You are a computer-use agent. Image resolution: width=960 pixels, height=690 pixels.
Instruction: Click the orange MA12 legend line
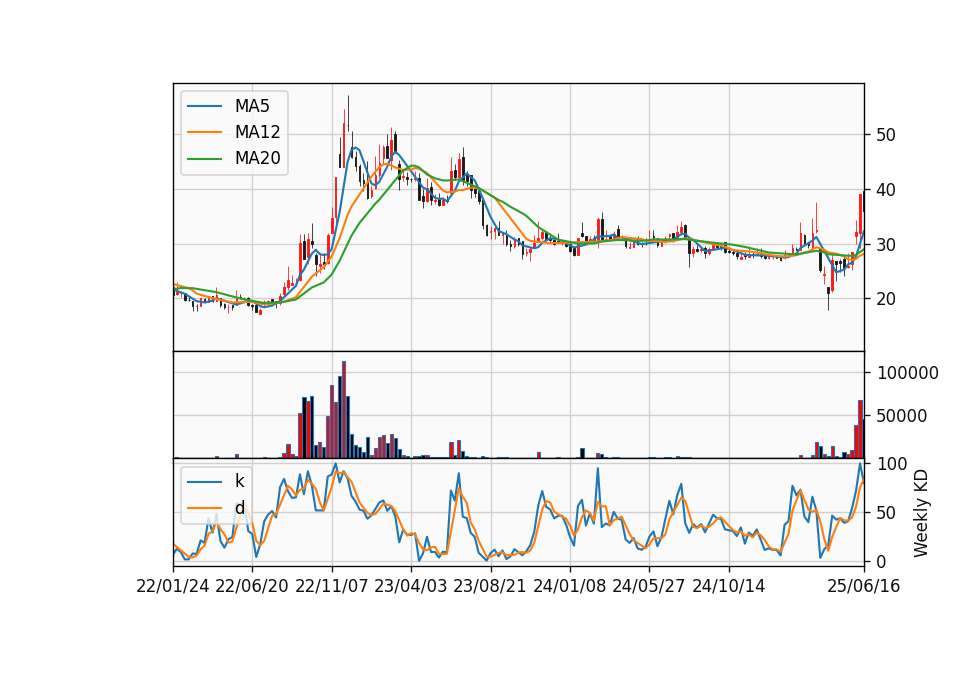[x=204, y=132]
